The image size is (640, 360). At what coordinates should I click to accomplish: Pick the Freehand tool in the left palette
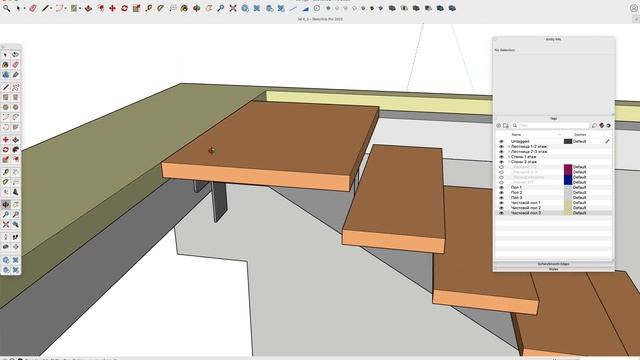(x=16, y=87)
